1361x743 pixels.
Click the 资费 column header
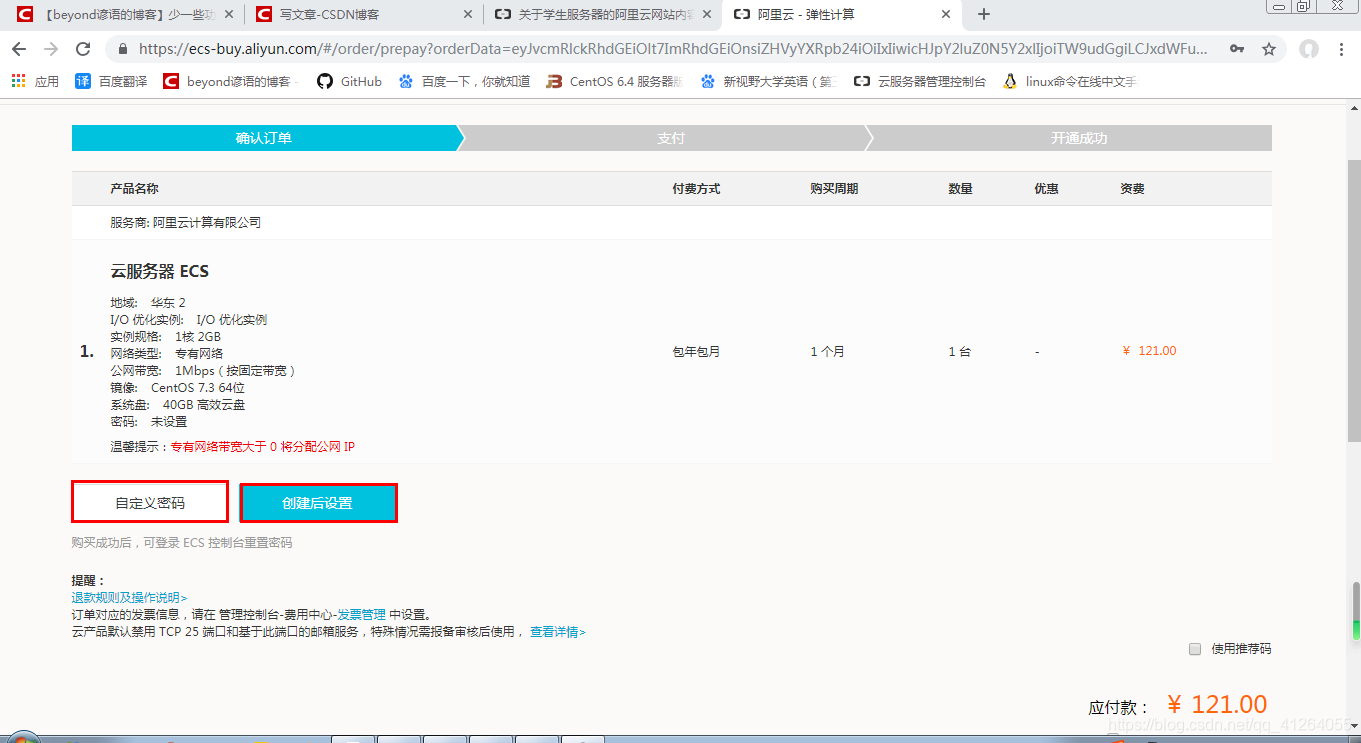tap(1132, 188)
